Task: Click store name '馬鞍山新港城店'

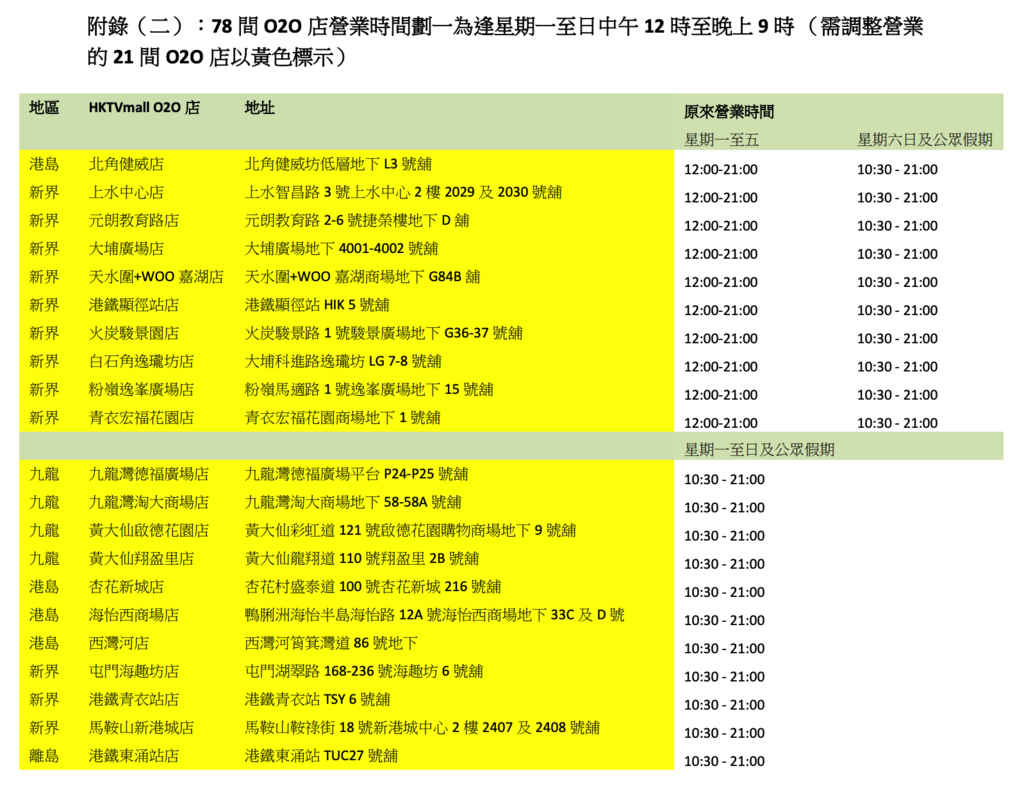Action: pyautogui.click(x=141, y=727)
